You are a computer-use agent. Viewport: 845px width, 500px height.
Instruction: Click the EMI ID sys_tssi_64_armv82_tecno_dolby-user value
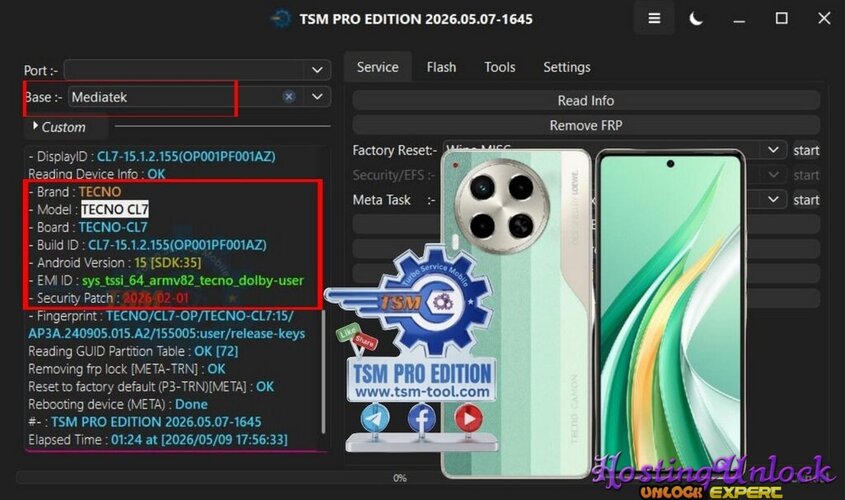tap(193, 280)
